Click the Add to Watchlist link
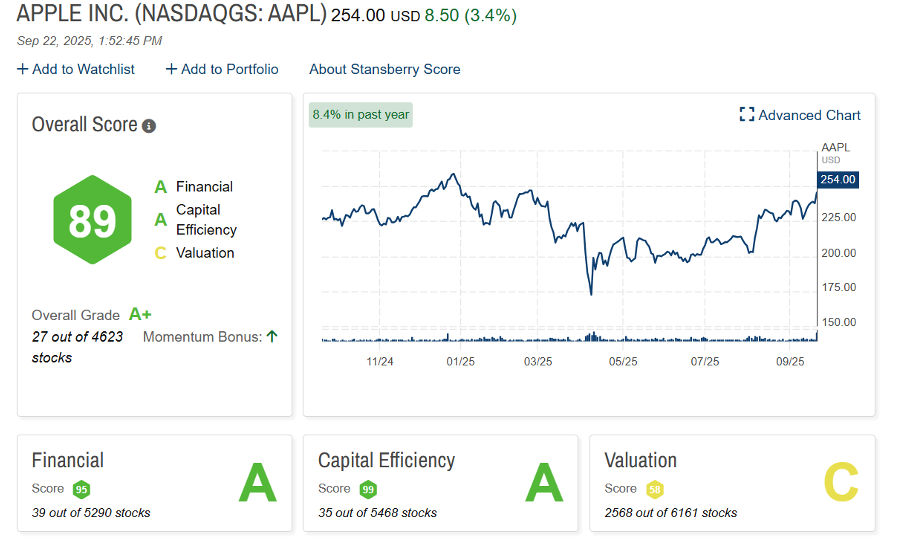 click(83, 69)
